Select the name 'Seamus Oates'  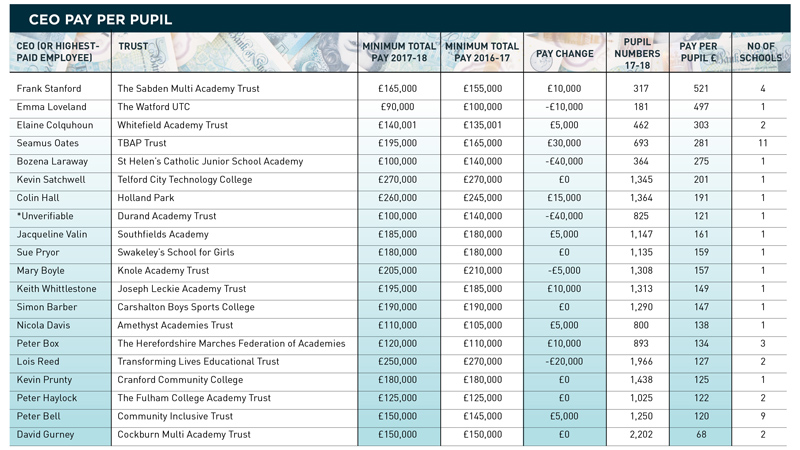coord(47,143)
